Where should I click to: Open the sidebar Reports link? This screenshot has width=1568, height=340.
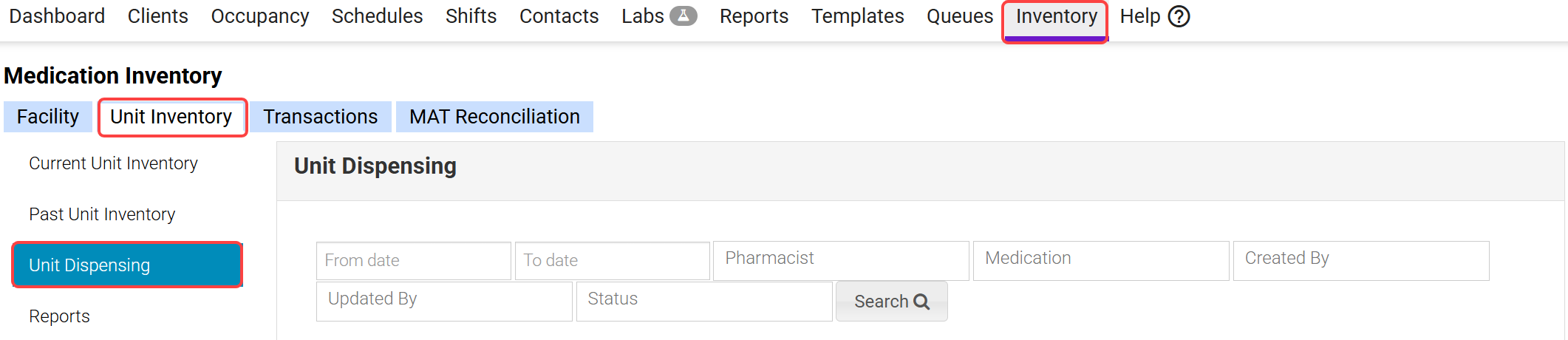click(x=59, y=316)
